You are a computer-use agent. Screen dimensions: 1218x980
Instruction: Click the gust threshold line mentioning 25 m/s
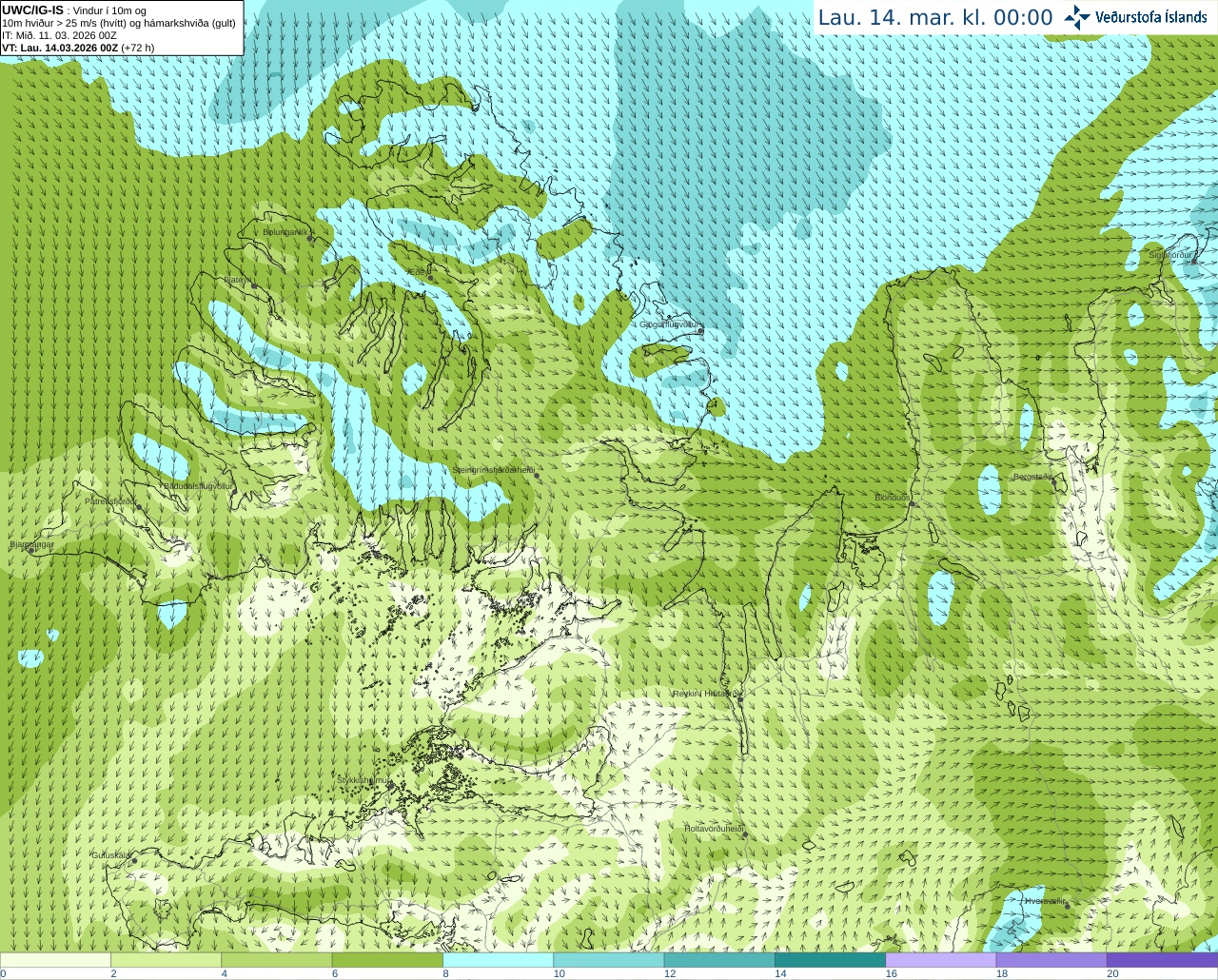pos(119,23)
